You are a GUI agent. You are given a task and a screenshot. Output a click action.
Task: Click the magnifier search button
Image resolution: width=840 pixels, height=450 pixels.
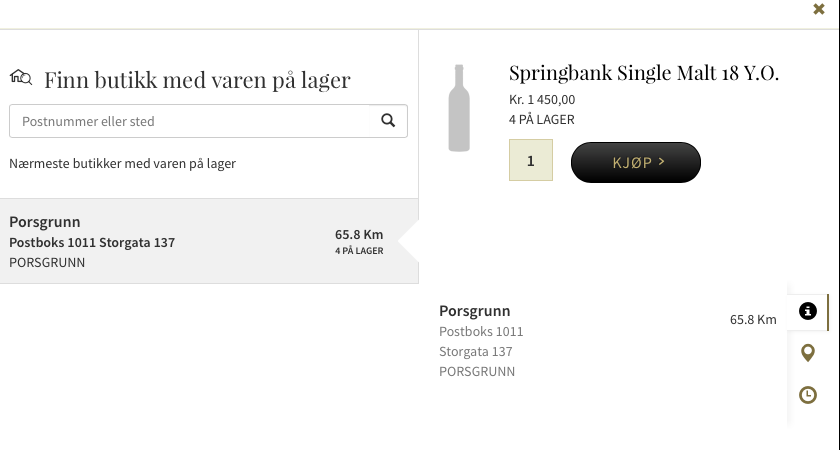click(x=389, y=121)
